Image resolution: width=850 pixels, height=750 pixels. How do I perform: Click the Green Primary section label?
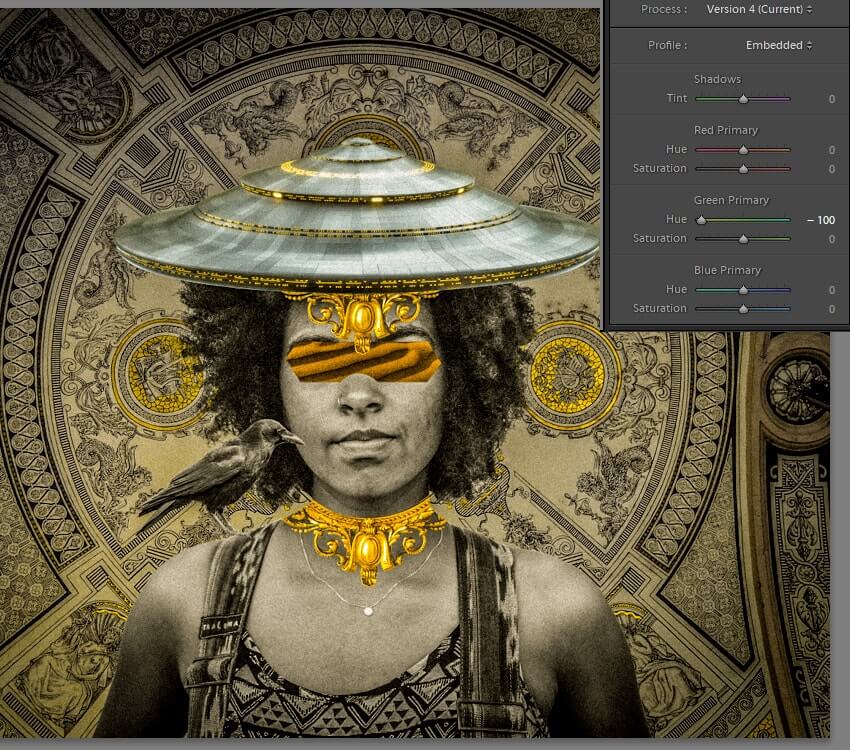coord(731,200)
